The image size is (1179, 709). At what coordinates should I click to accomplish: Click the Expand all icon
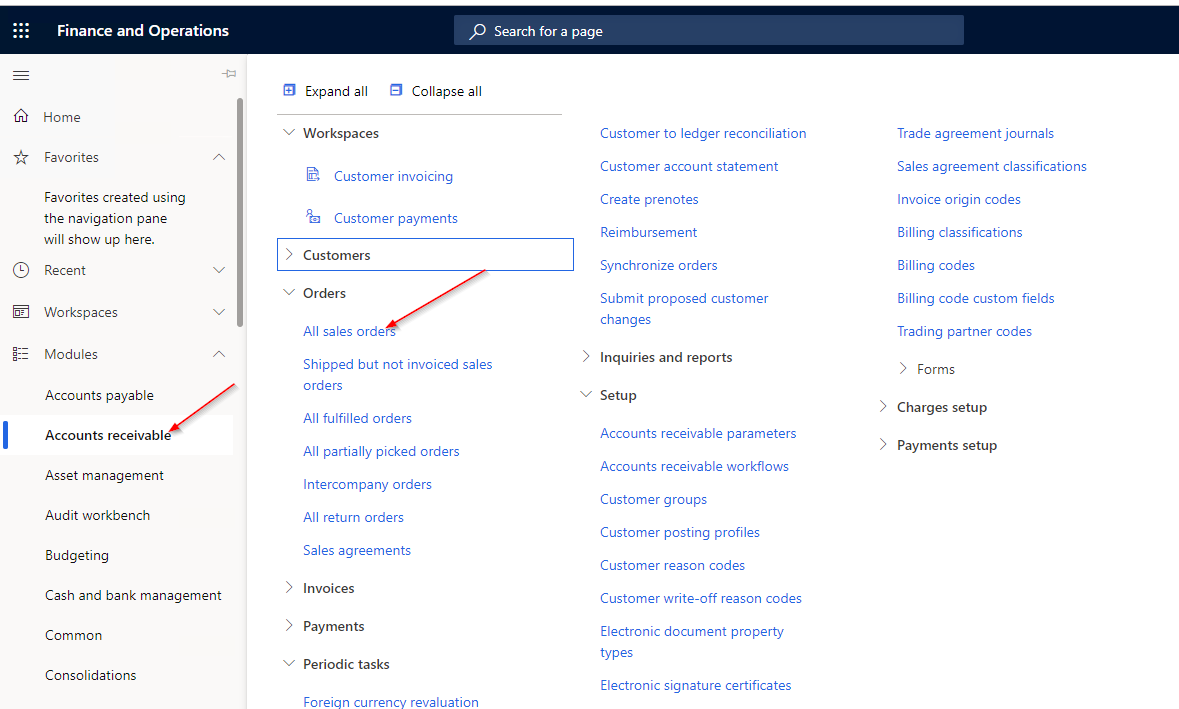point(290,91)
